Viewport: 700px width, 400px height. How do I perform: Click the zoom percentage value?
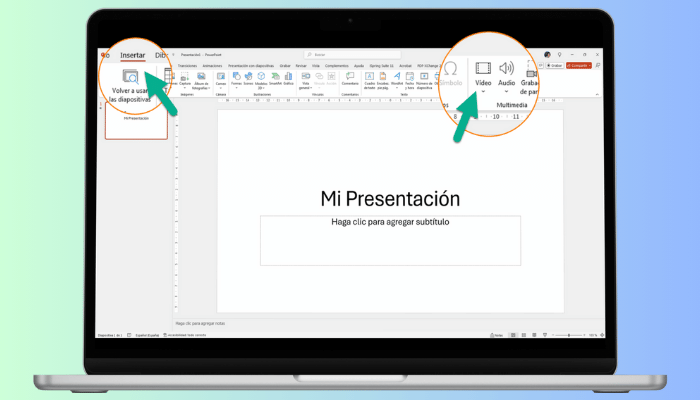593,335
